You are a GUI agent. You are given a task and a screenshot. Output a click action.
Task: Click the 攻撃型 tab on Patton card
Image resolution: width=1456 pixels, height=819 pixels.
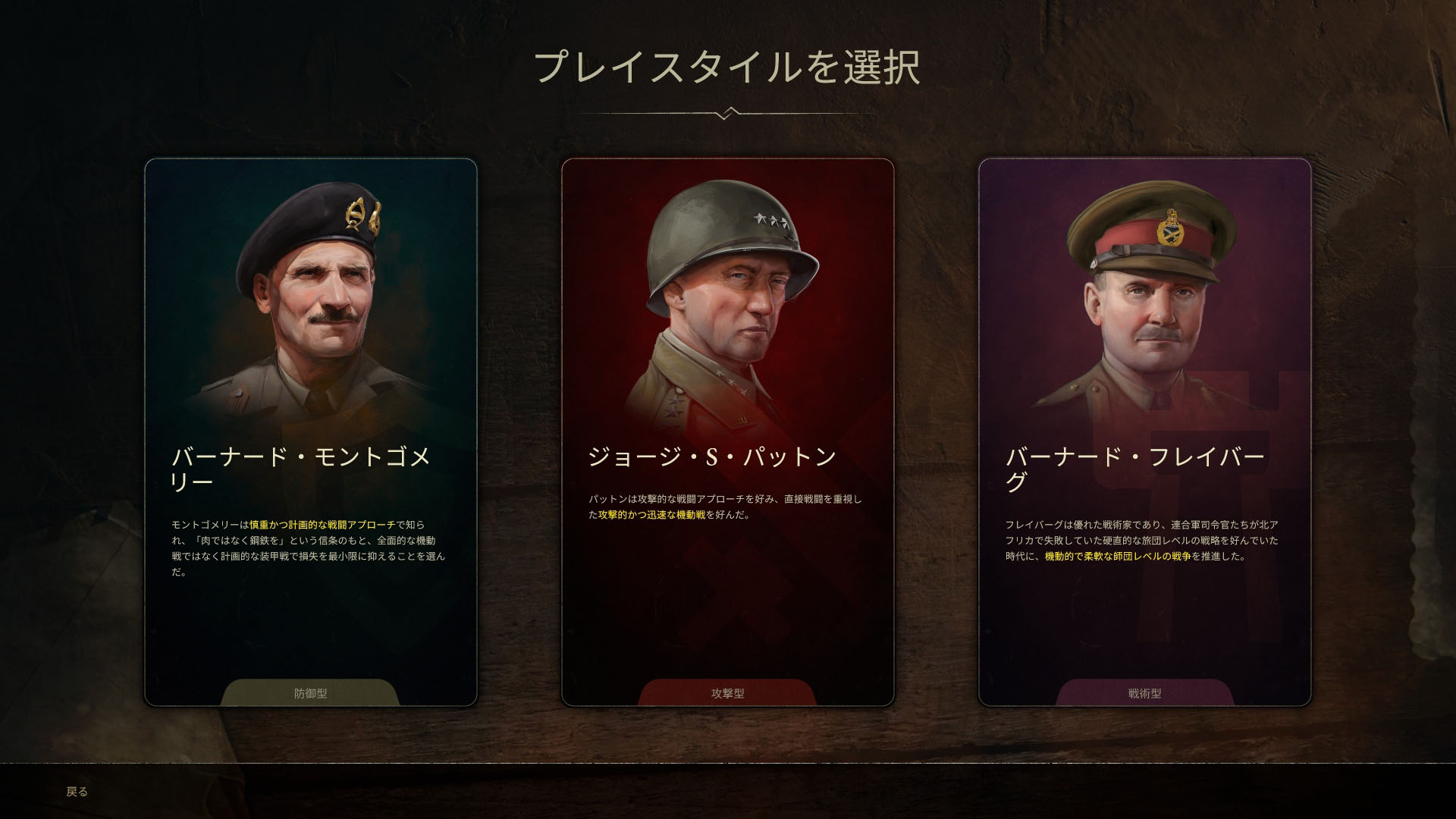[728, 693]
